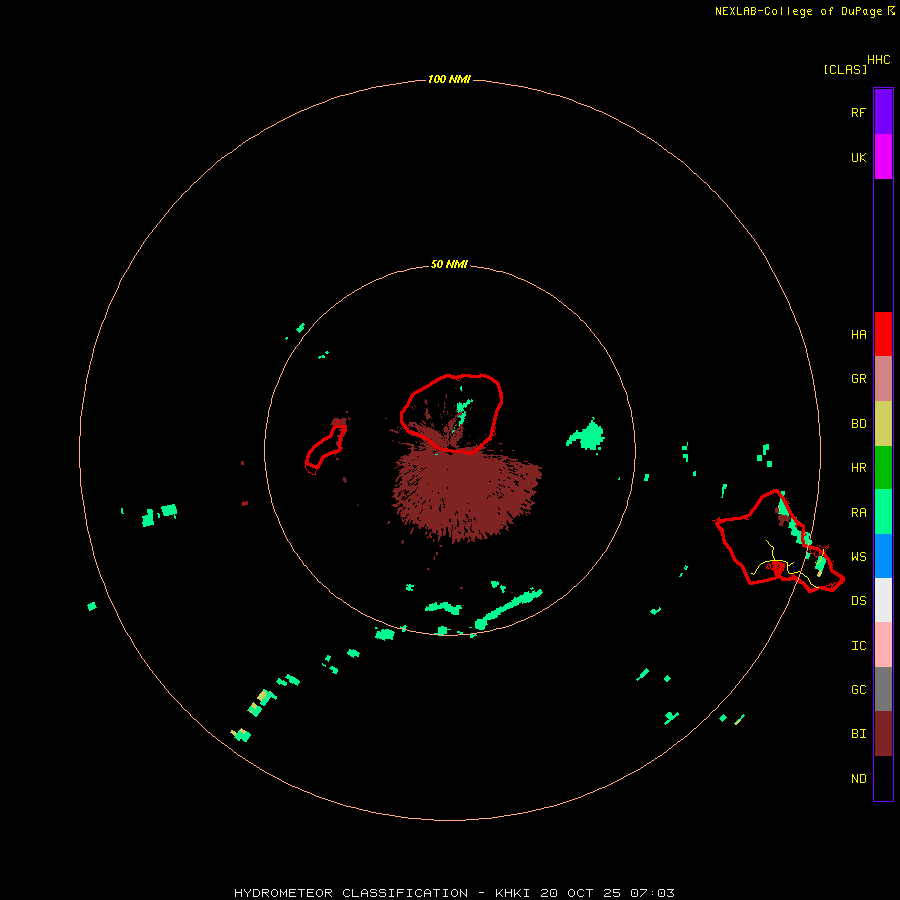Click the large red island outline near center
This screenshot has height=900, width=900.
(451, 413)
